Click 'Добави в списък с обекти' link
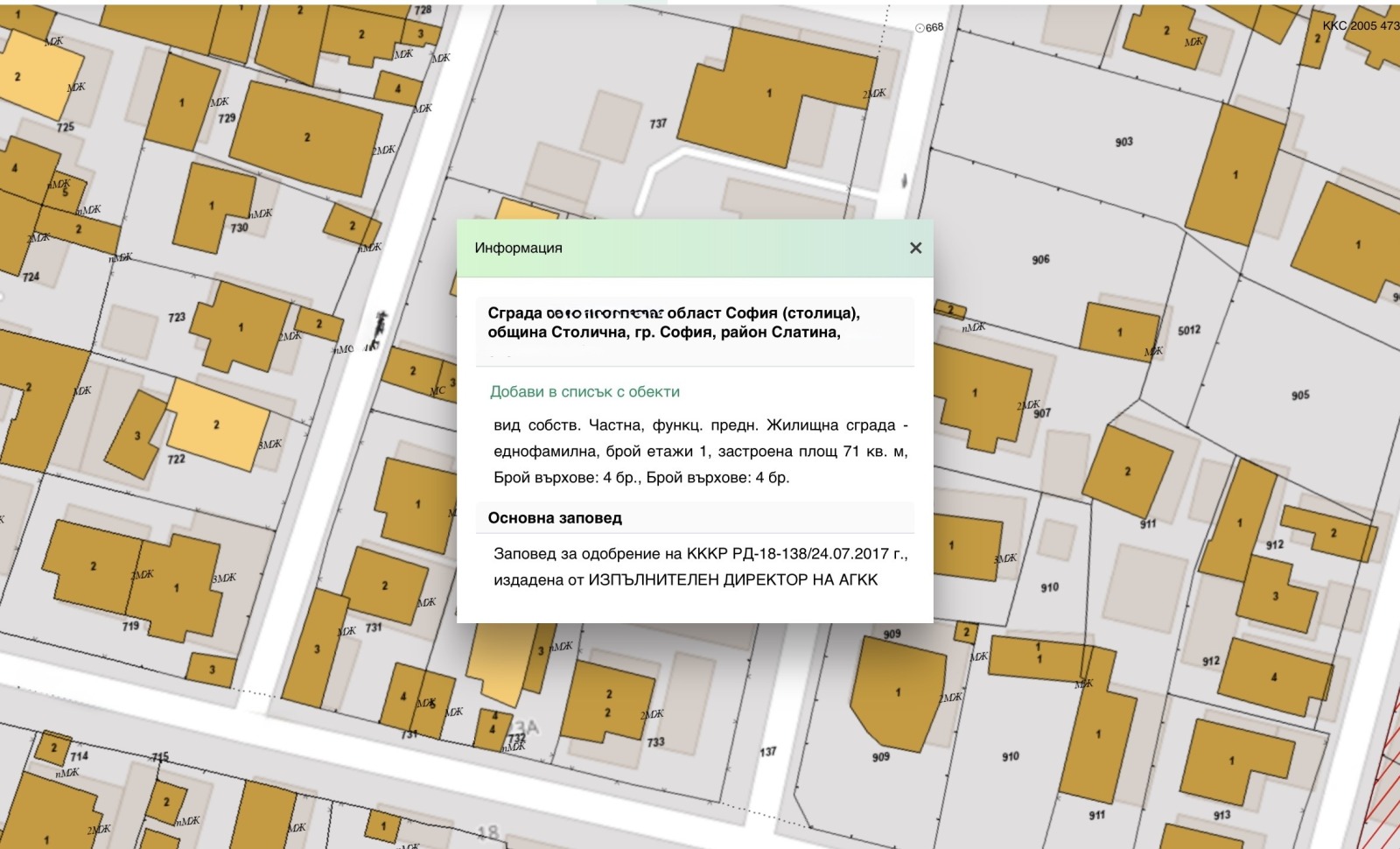This screenshot has height=849, width=1400. pos(584,391)
